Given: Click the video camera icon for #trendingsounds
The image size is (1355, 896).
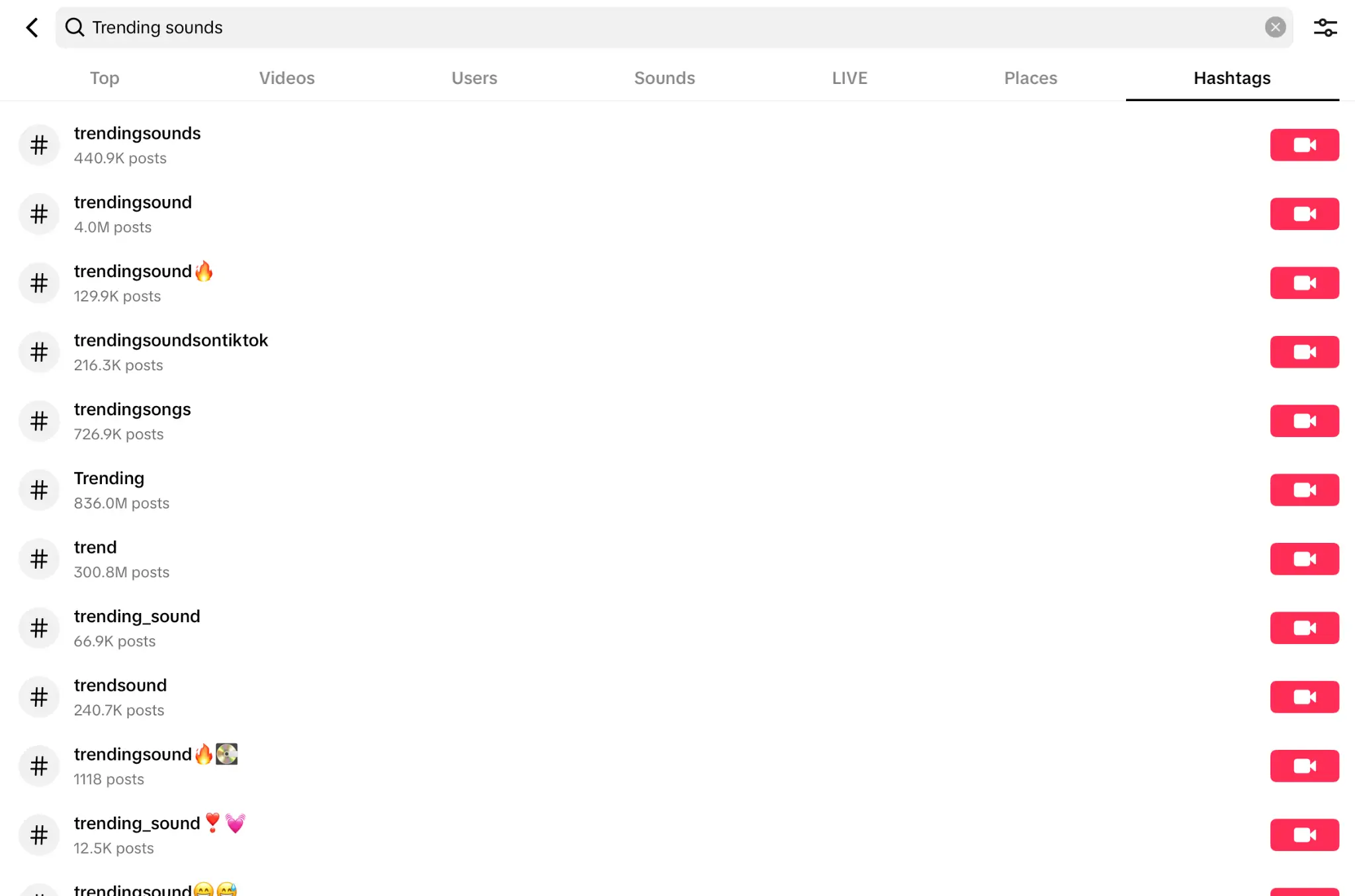Looking at the screenshot, I should tap(1304, 144).
